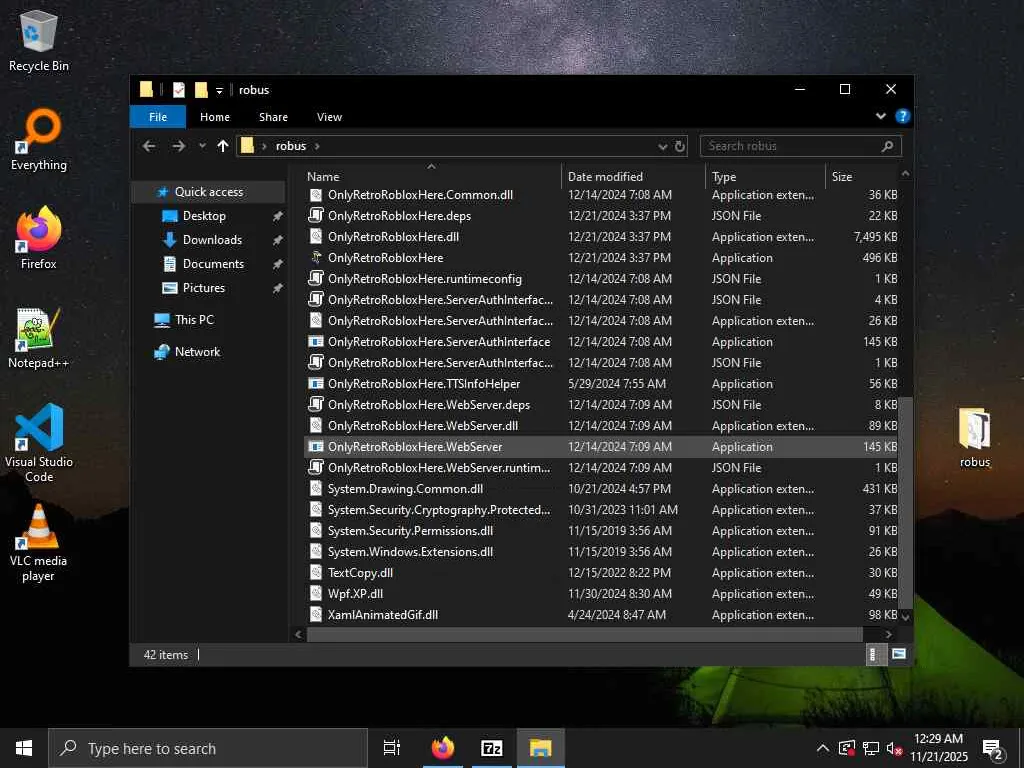Open VLC media player desktop shortcut

(x=39, y=543)
